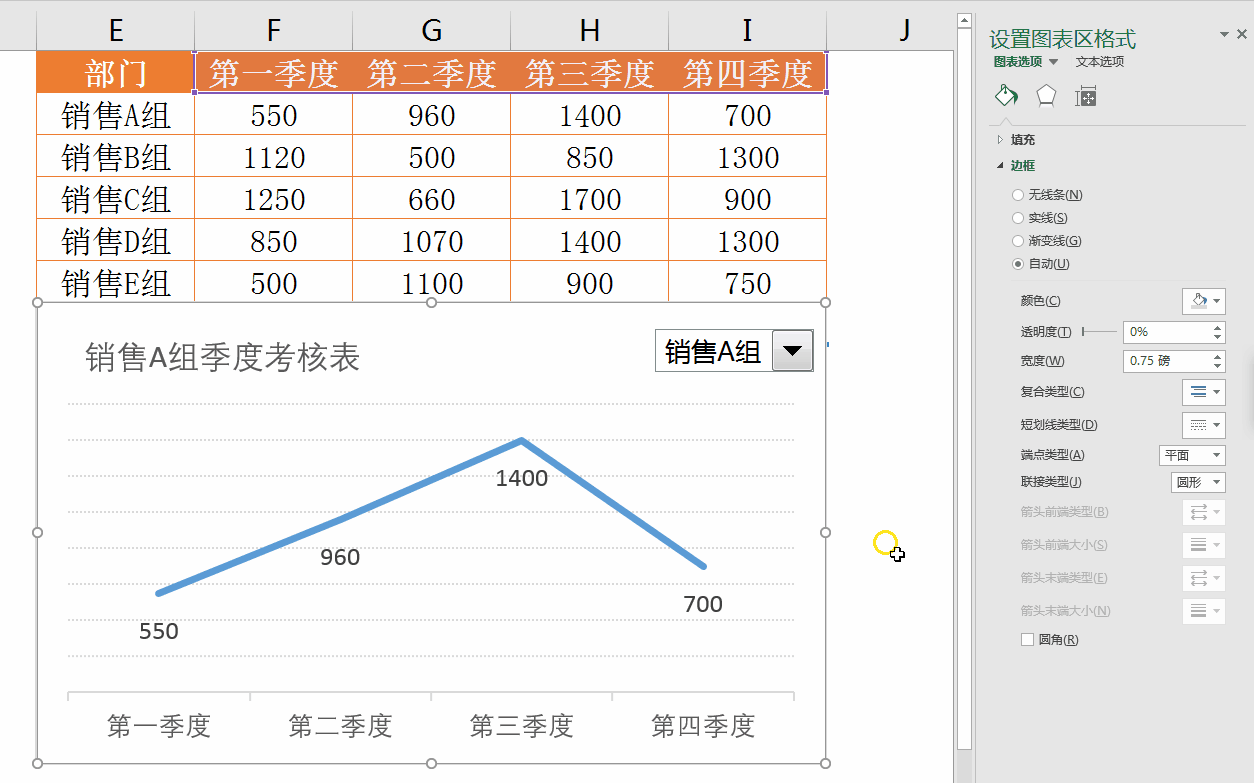Switch to the 文本选项 tab
The image size is (1254, 783).
click(x=1100, y=61)
